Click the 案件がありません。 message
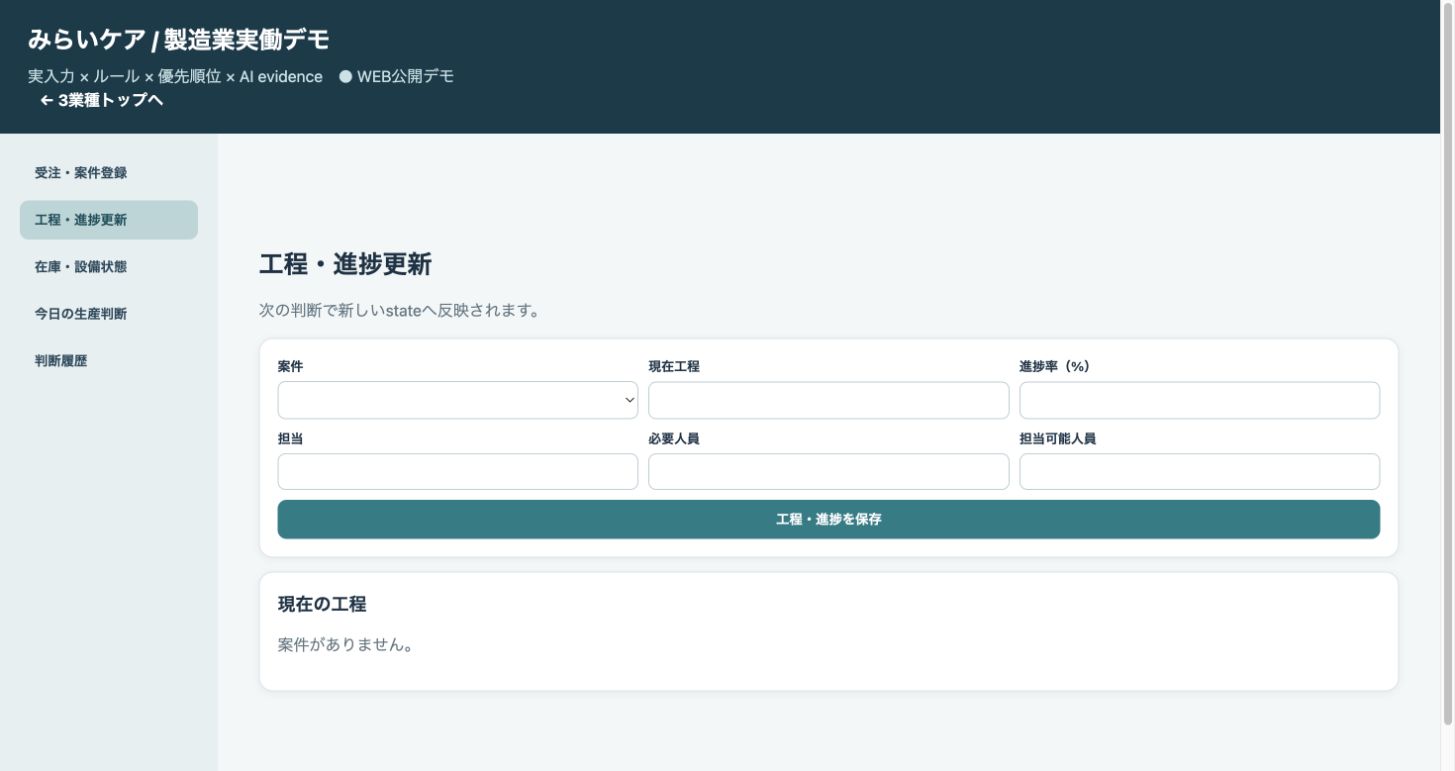The width and height of the screenshot is (1455, 771). click(x=346, y=645)
